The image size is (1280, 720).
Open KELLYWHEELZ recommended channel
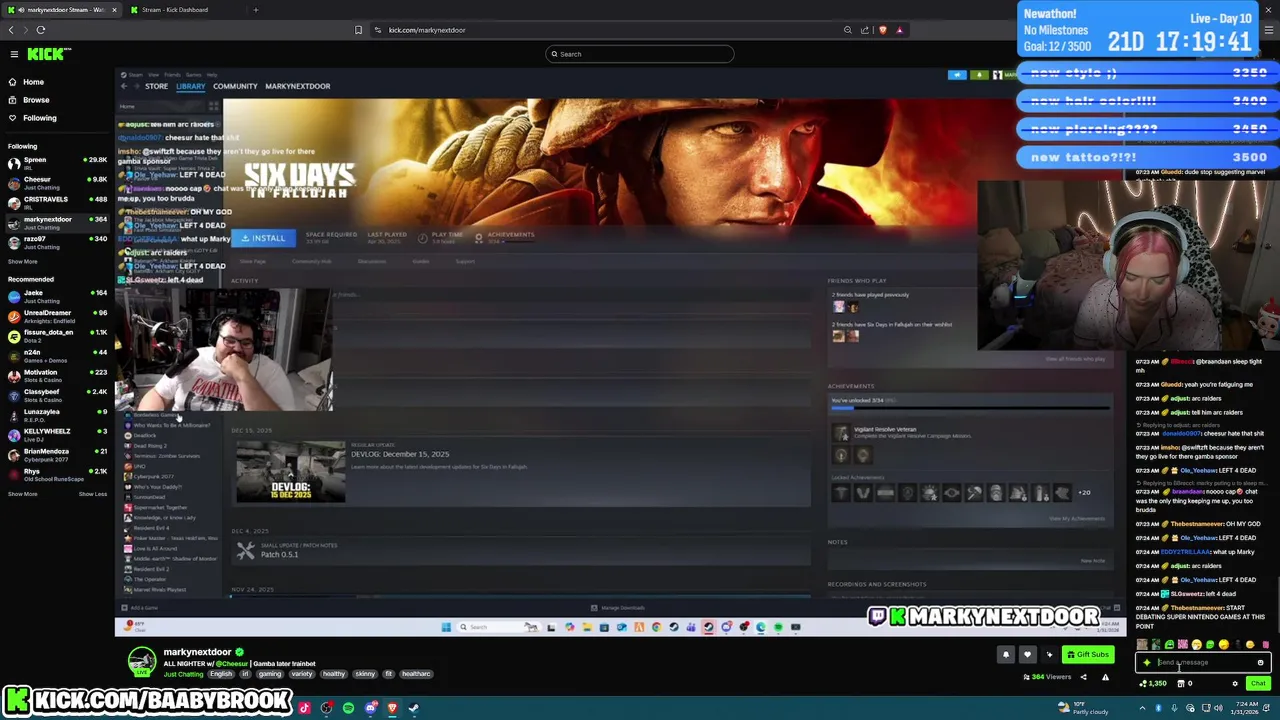(x=57, y=435)
